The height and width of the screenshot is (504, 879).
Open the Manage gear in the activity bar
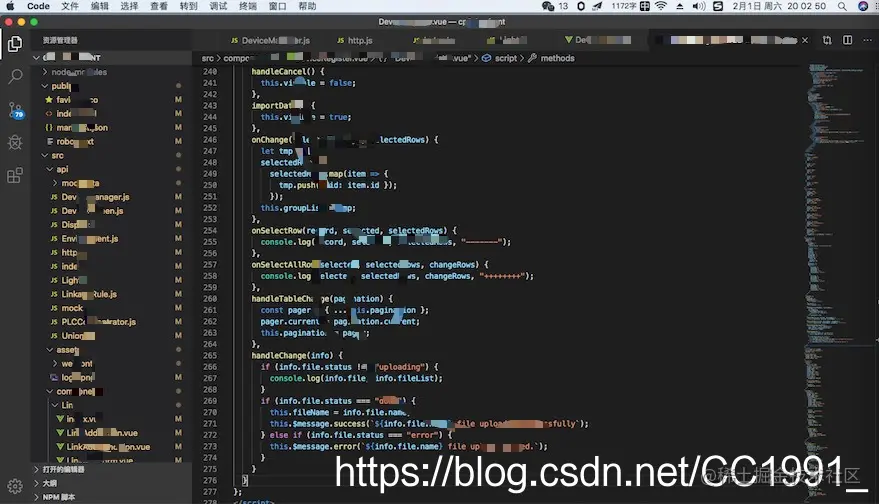(x=15, y=485)
